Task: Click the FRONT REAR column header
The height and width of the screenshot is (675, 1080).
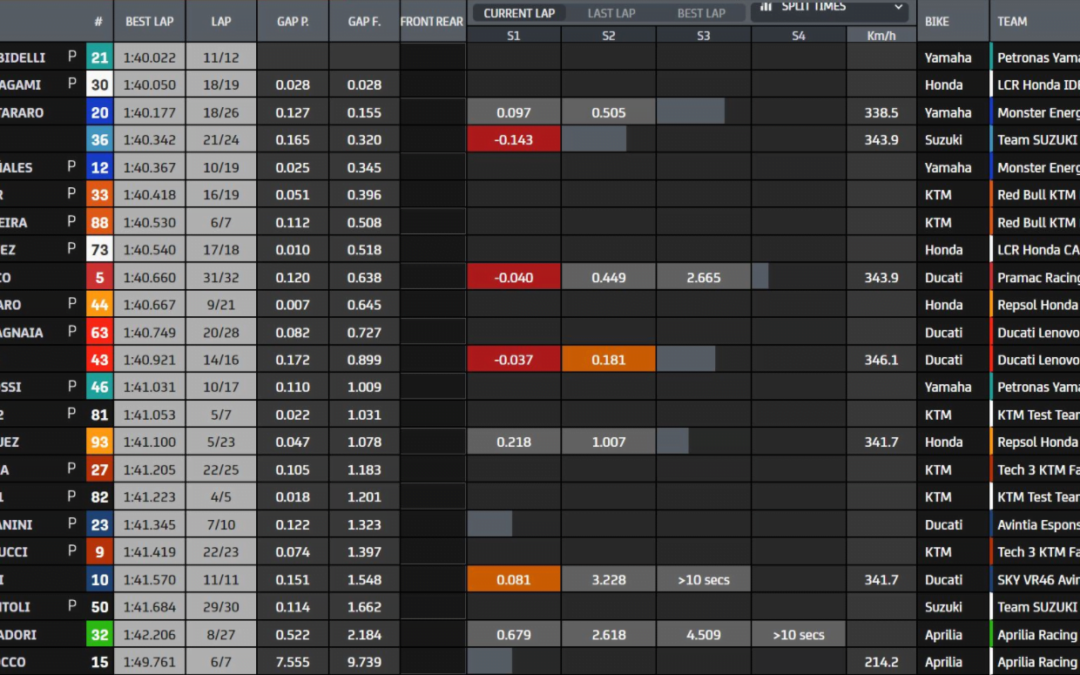Action: point(432,21)
